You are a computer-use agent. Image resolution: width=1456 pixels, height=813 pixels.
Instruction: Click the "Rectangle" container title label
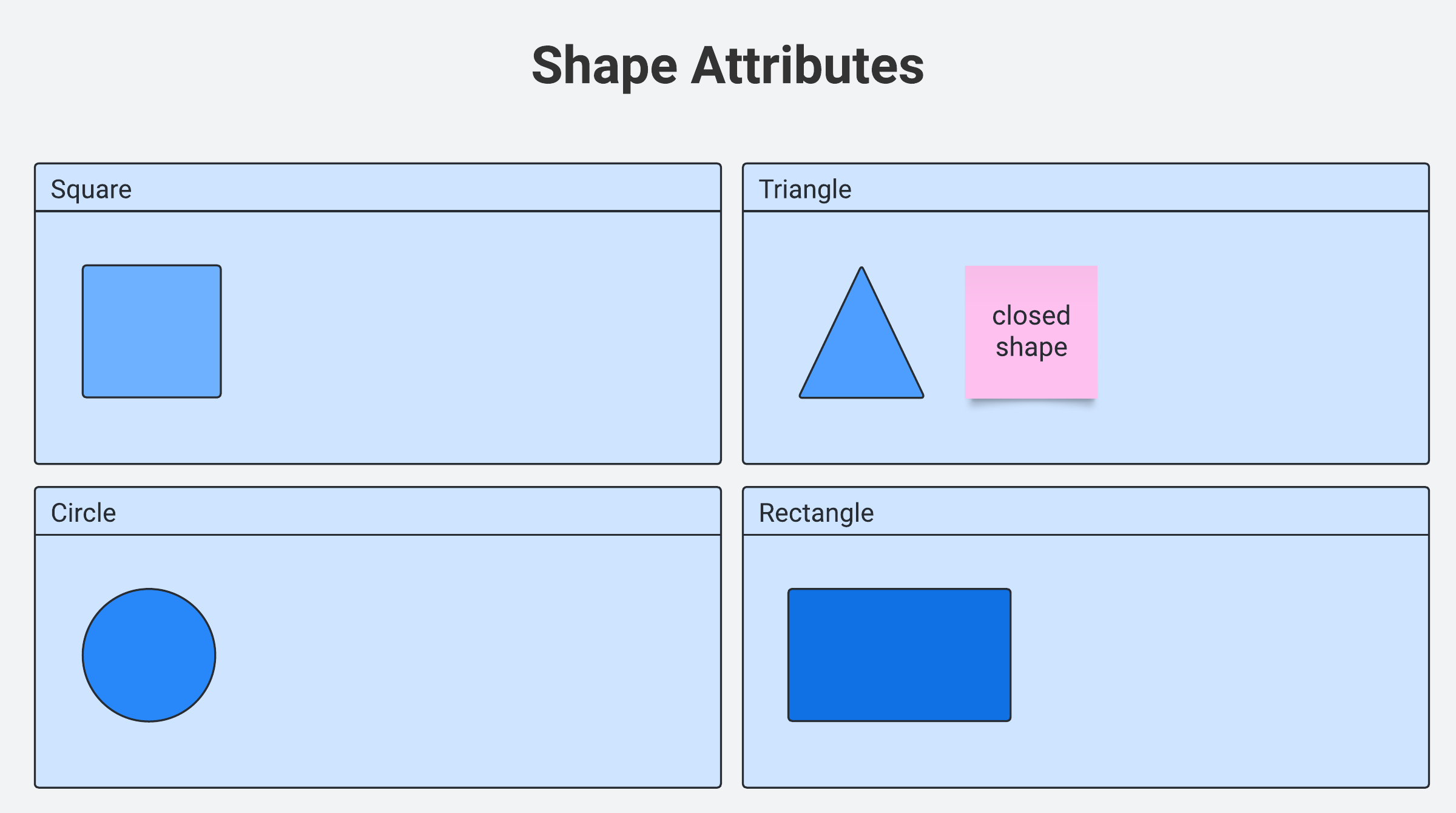(816, 513)
